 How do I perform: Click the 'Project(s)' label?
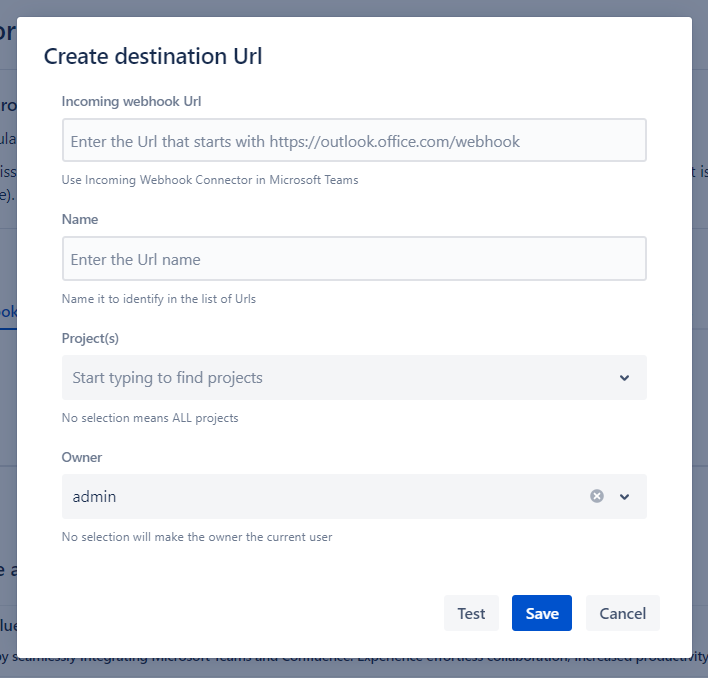point(90,338)
